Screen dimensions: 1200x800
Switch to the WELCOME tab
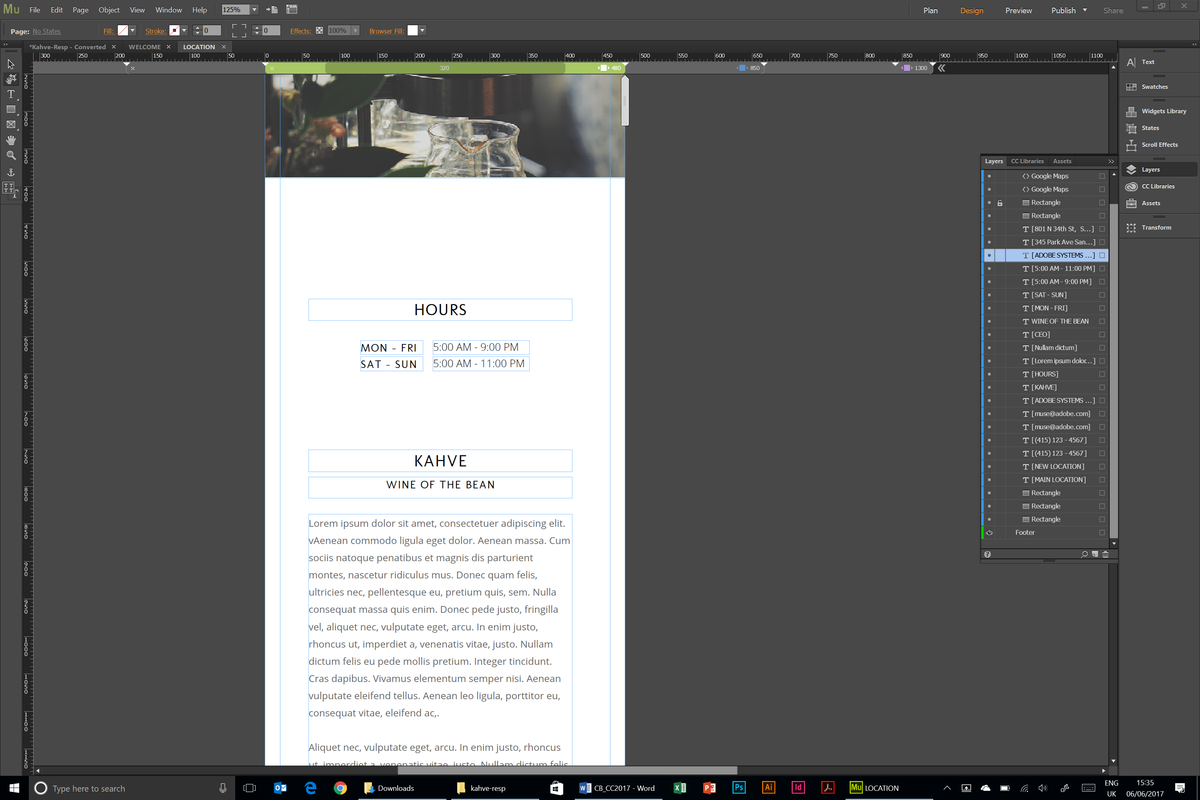pos(147,46)
